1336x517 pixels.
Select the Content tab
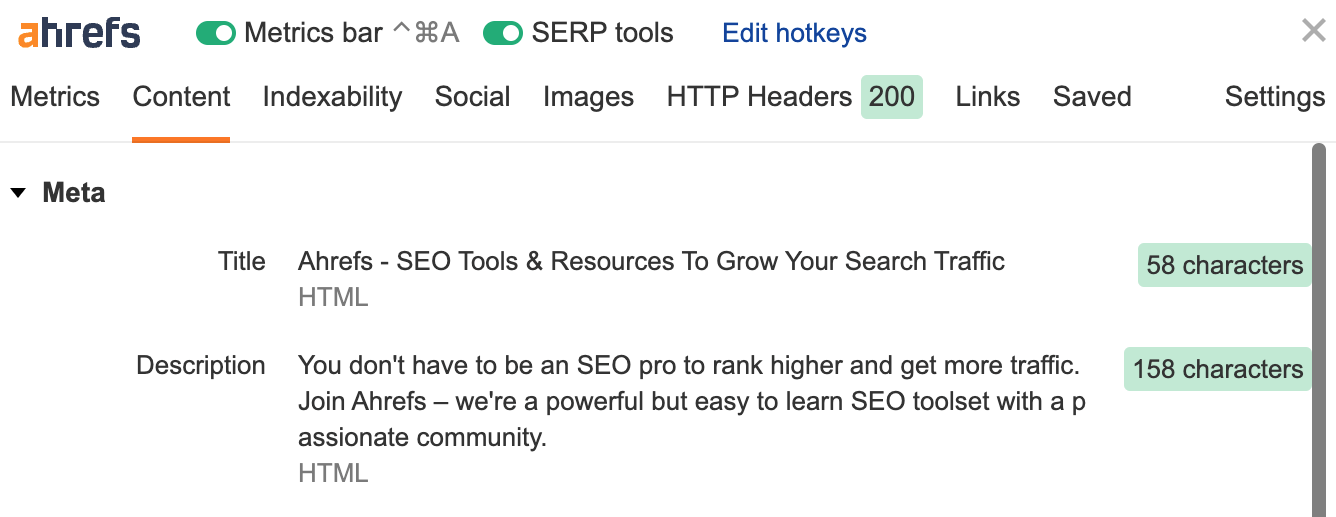181,97
